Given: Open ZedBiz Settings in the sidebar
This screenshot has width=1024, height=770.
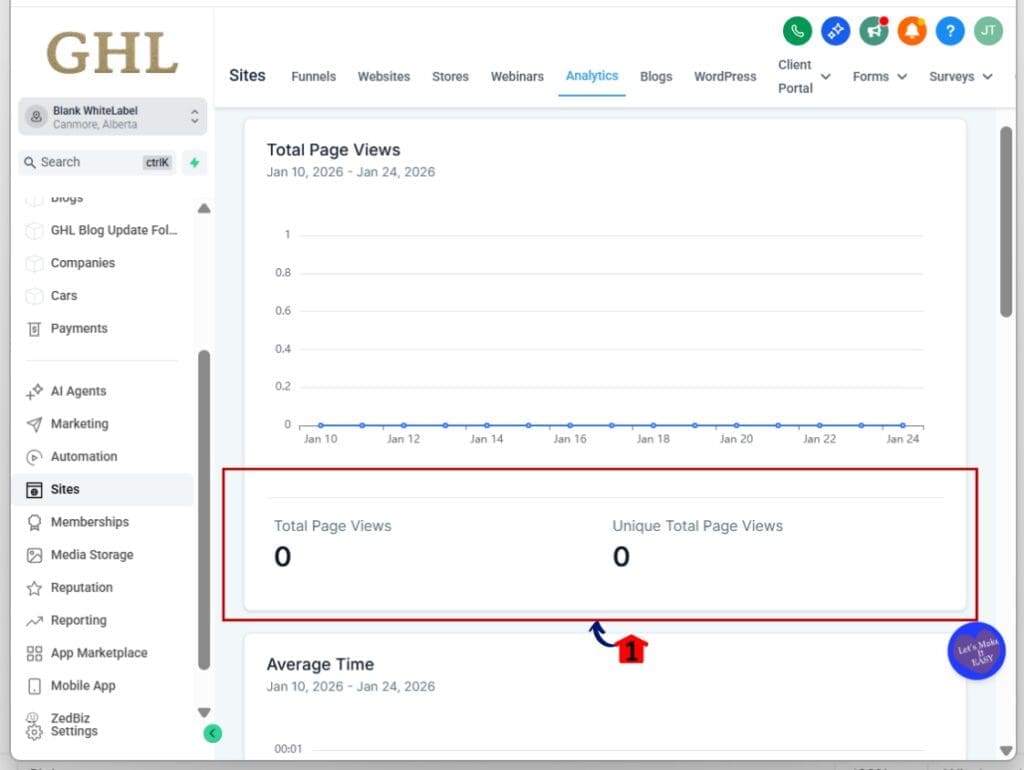Looking at the screenshot, I should pos(73,725).
